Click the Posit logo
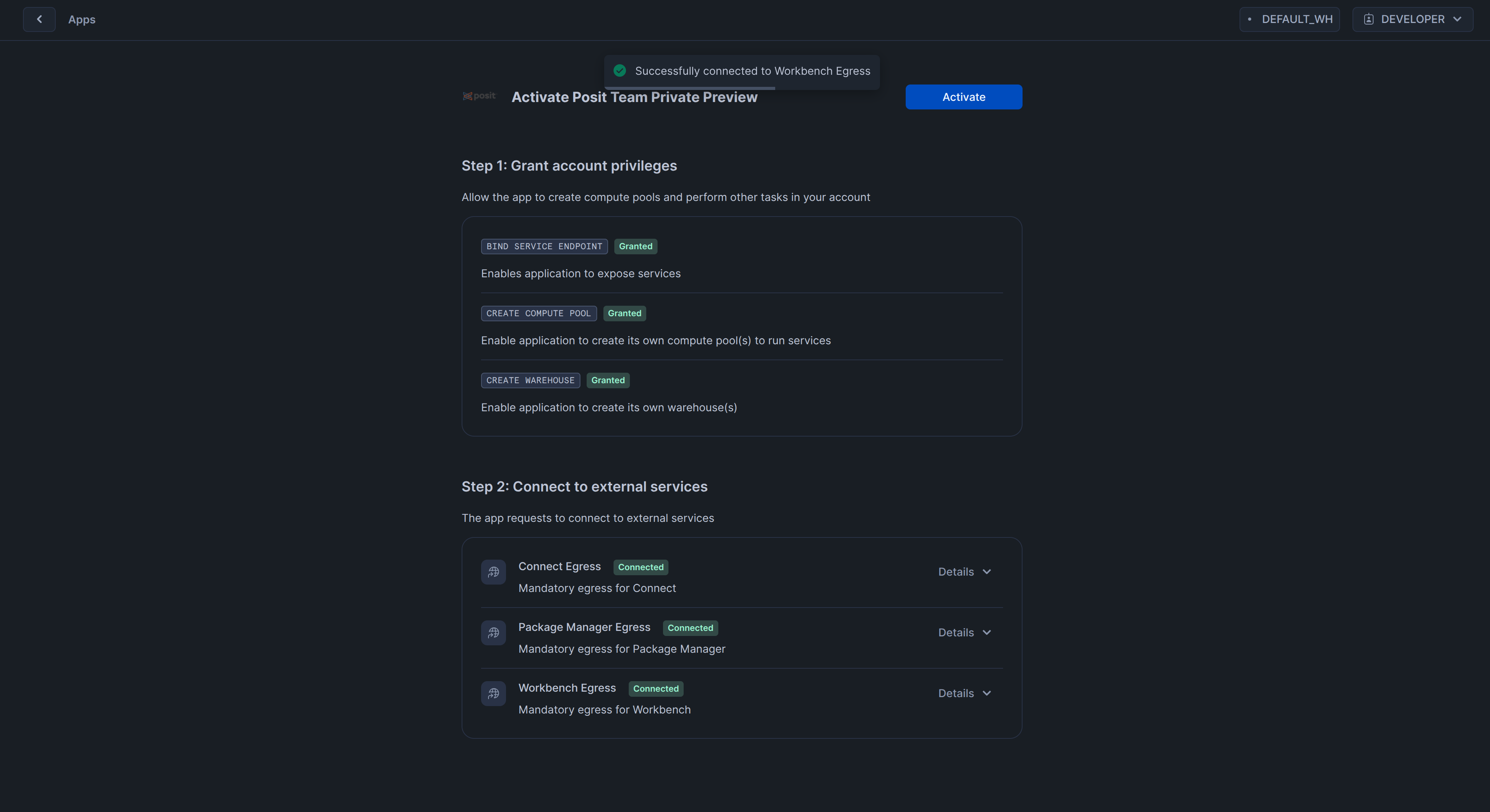Viewport: 1490px width, 812px height. 479,96
